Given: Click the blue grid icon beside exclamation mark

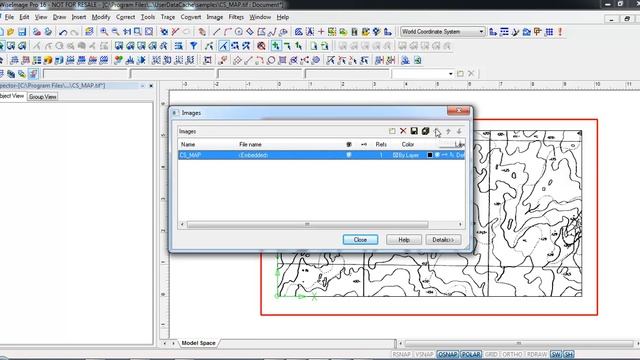Looking at the screenshot, I should 549,32.
